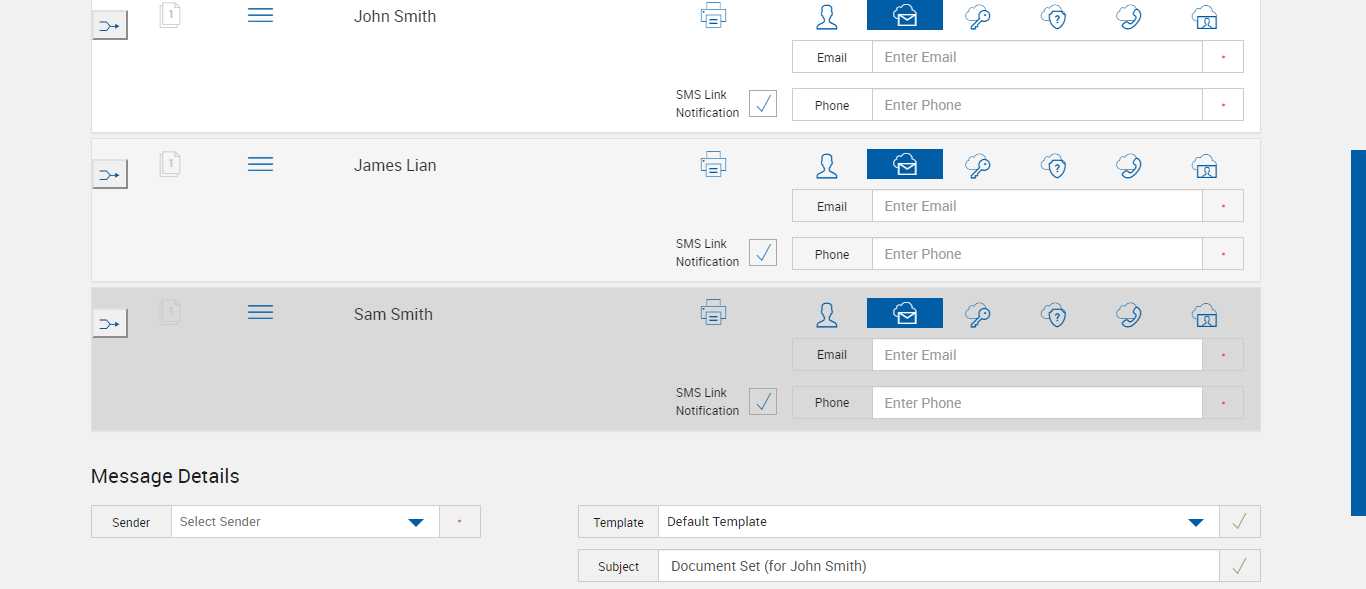The width and height of the screenshot is (1366, 589).
Task: Select cloud key delivery icon for John Smith
Action: coord(978,16)
